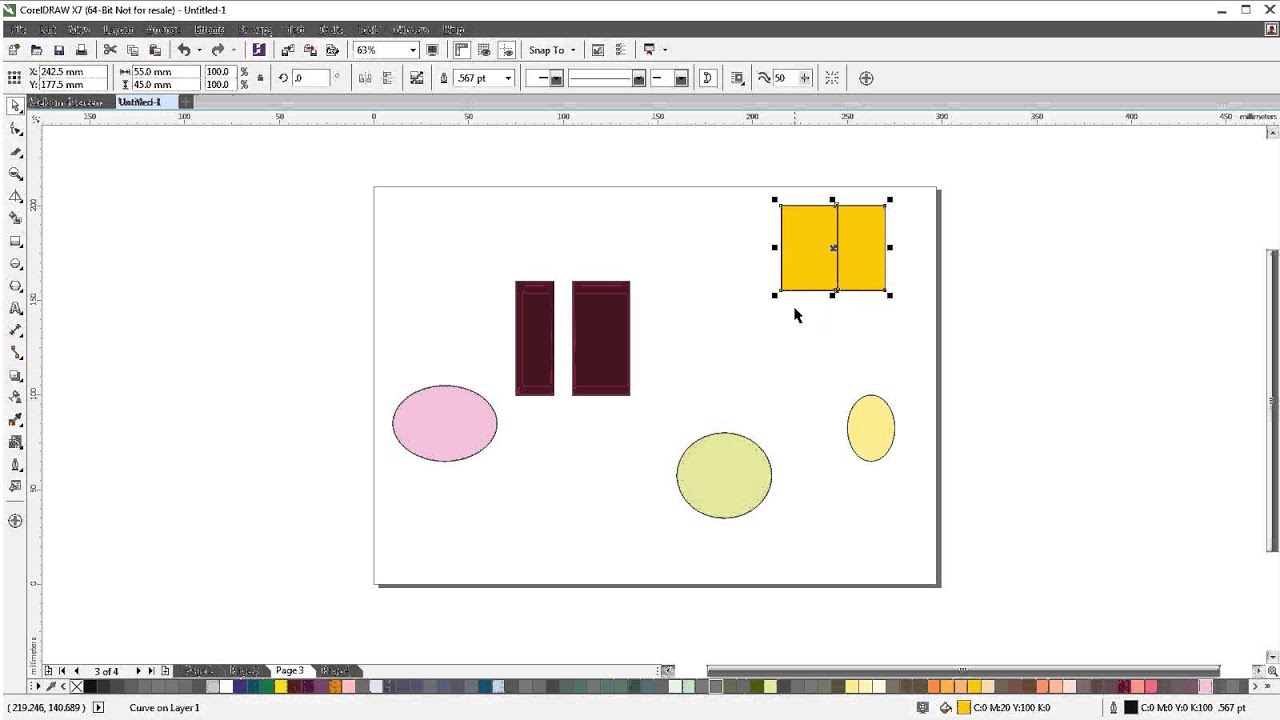The width and height of the screenshot is (1280, 720).
Task: Open the File menu
Action: tap(18, 30)
